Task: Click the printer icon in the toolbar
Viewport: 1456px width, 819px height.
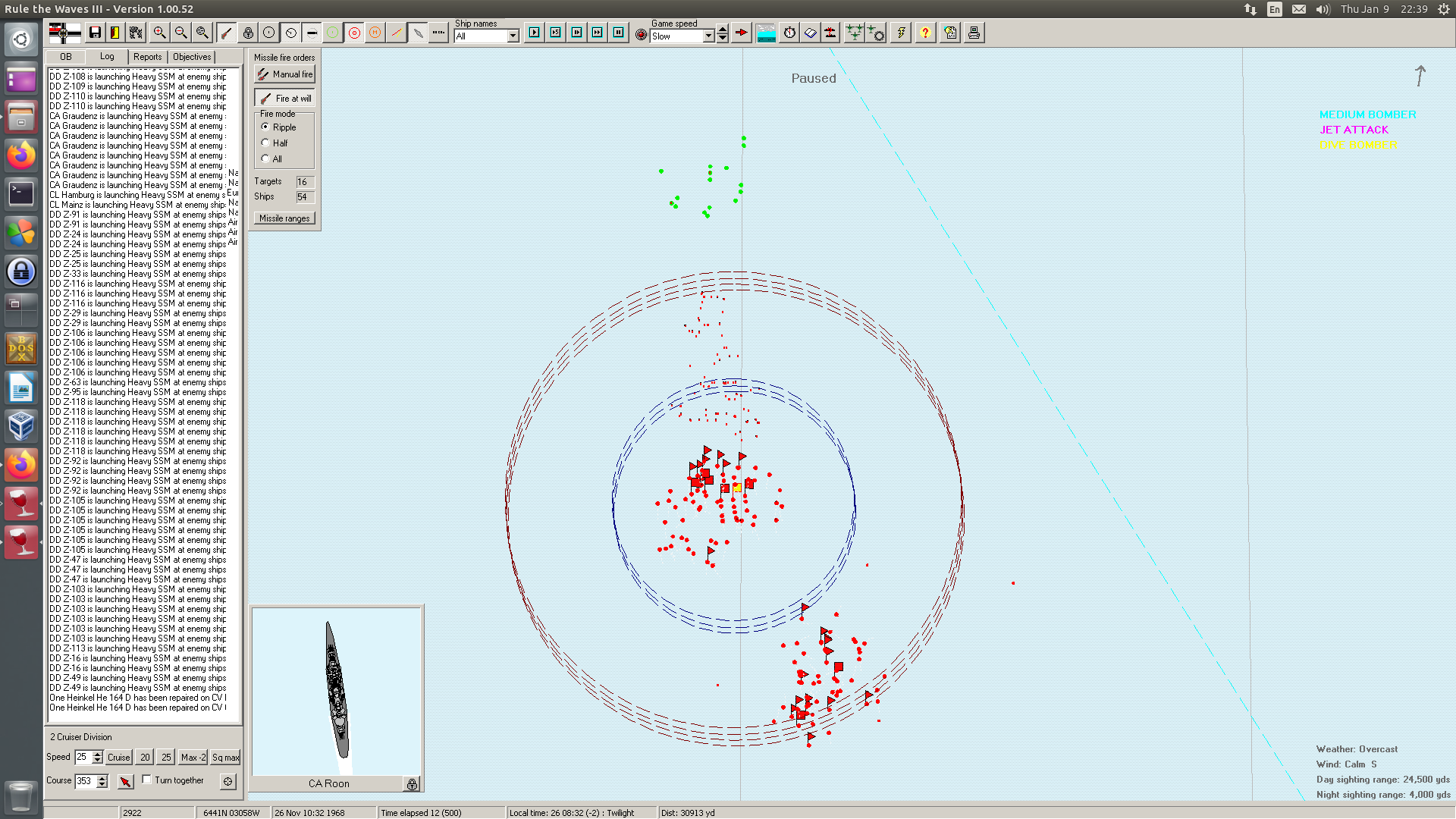Action: (x=974, y=33)
